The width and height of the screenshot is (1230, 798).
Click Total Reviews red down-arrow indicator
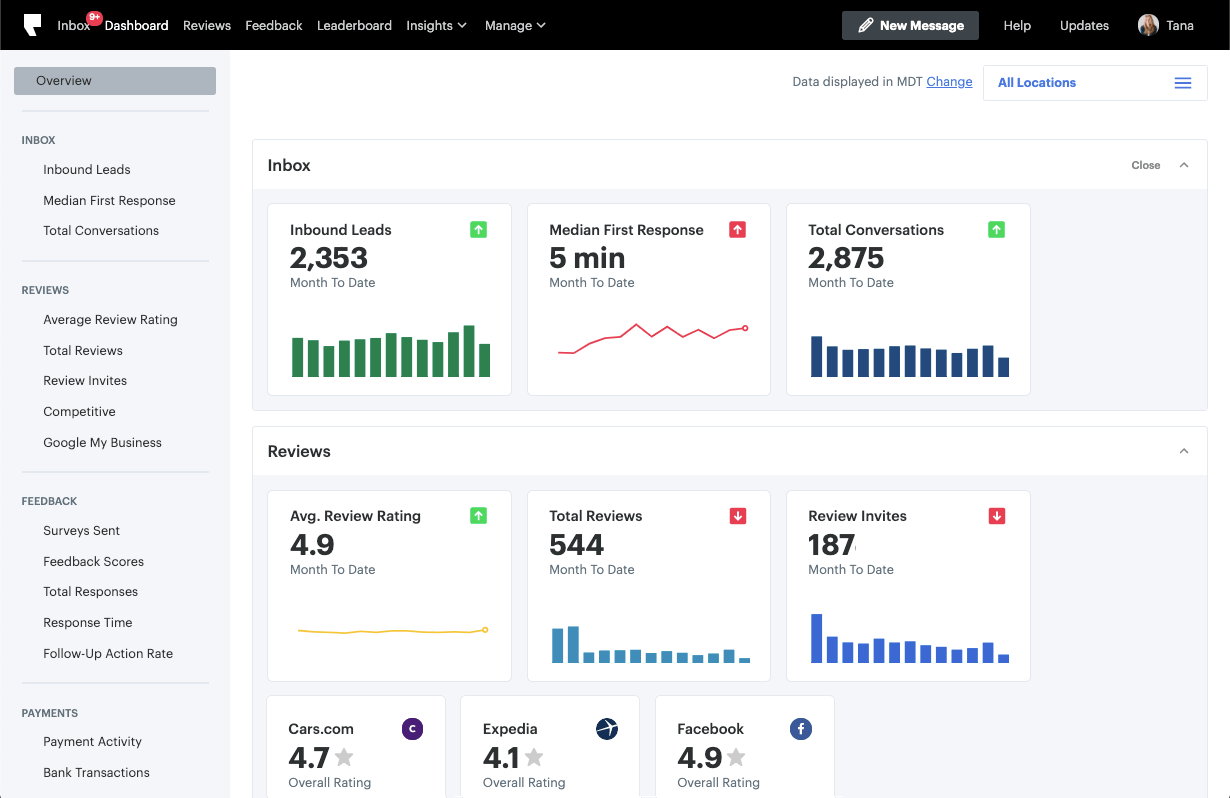[737, 516]
